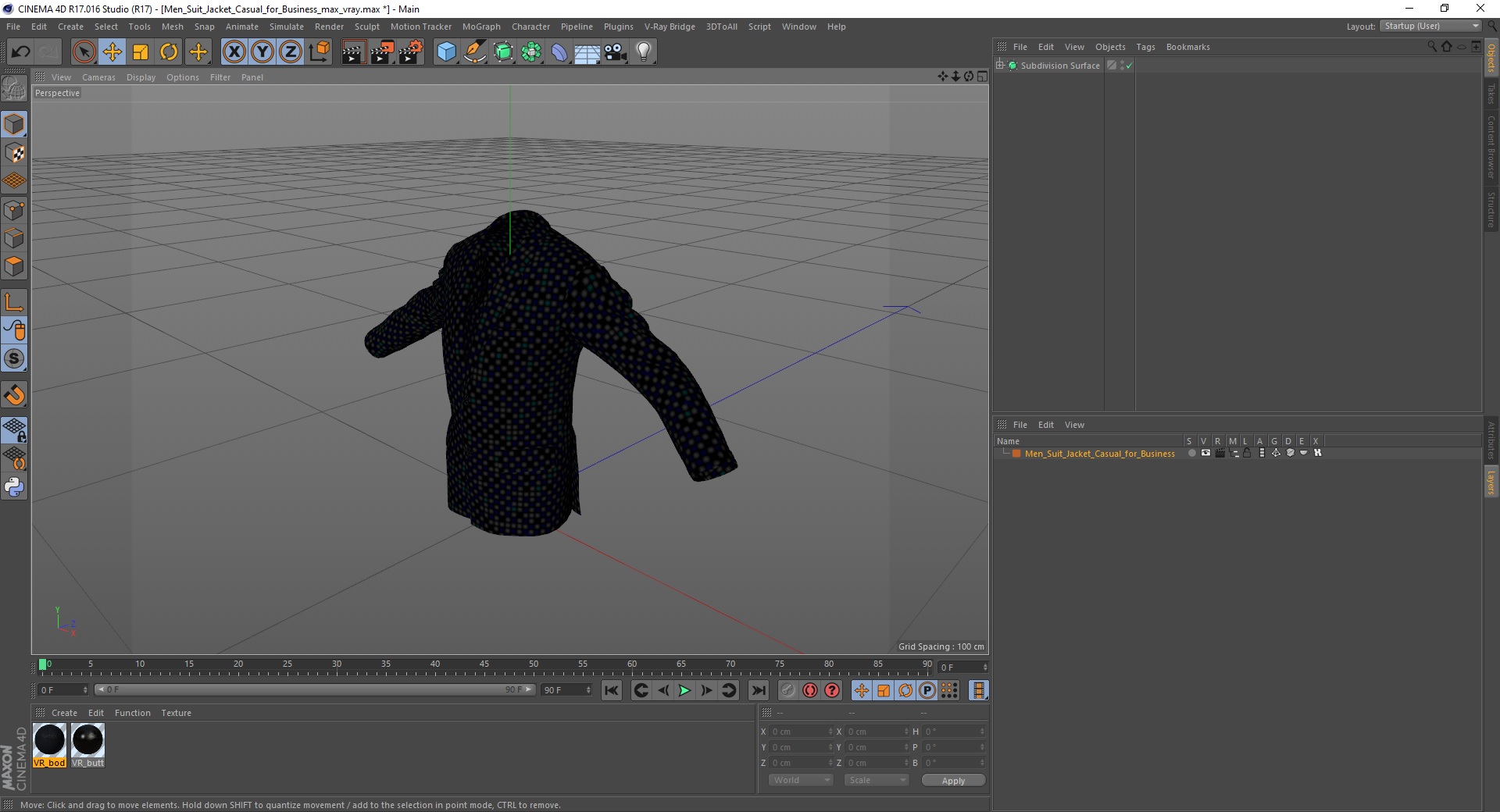This screenshot has width=1500, height=812.
Task: Click Make Editable icon in left sidebar
Action: coord(14,90)
